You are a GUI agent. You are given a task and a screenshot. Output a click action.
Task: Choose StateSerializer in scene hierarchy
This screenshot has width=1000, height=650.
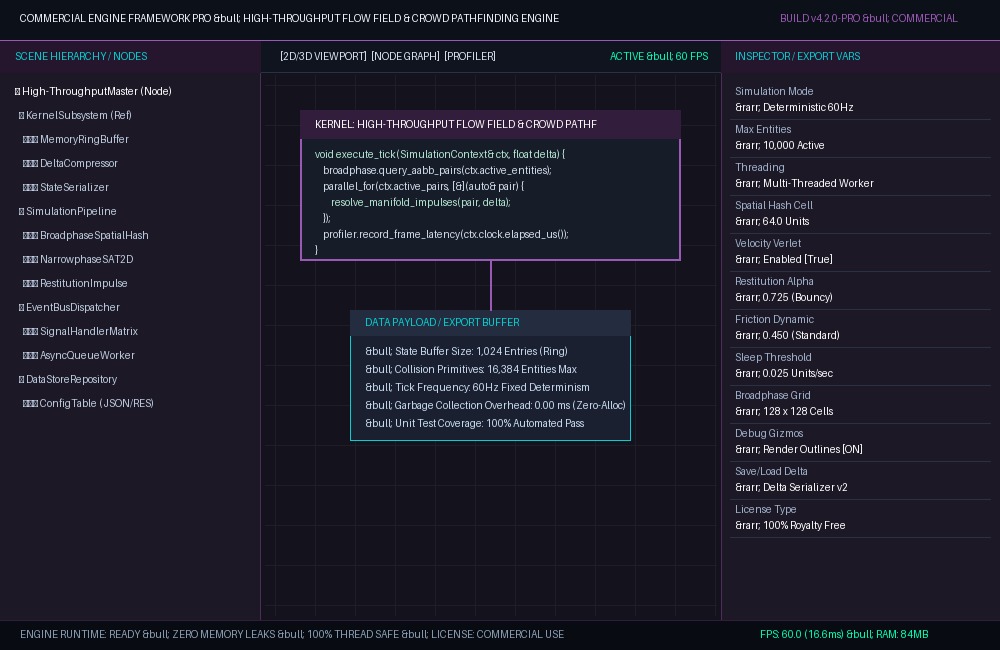pos(66,188)
